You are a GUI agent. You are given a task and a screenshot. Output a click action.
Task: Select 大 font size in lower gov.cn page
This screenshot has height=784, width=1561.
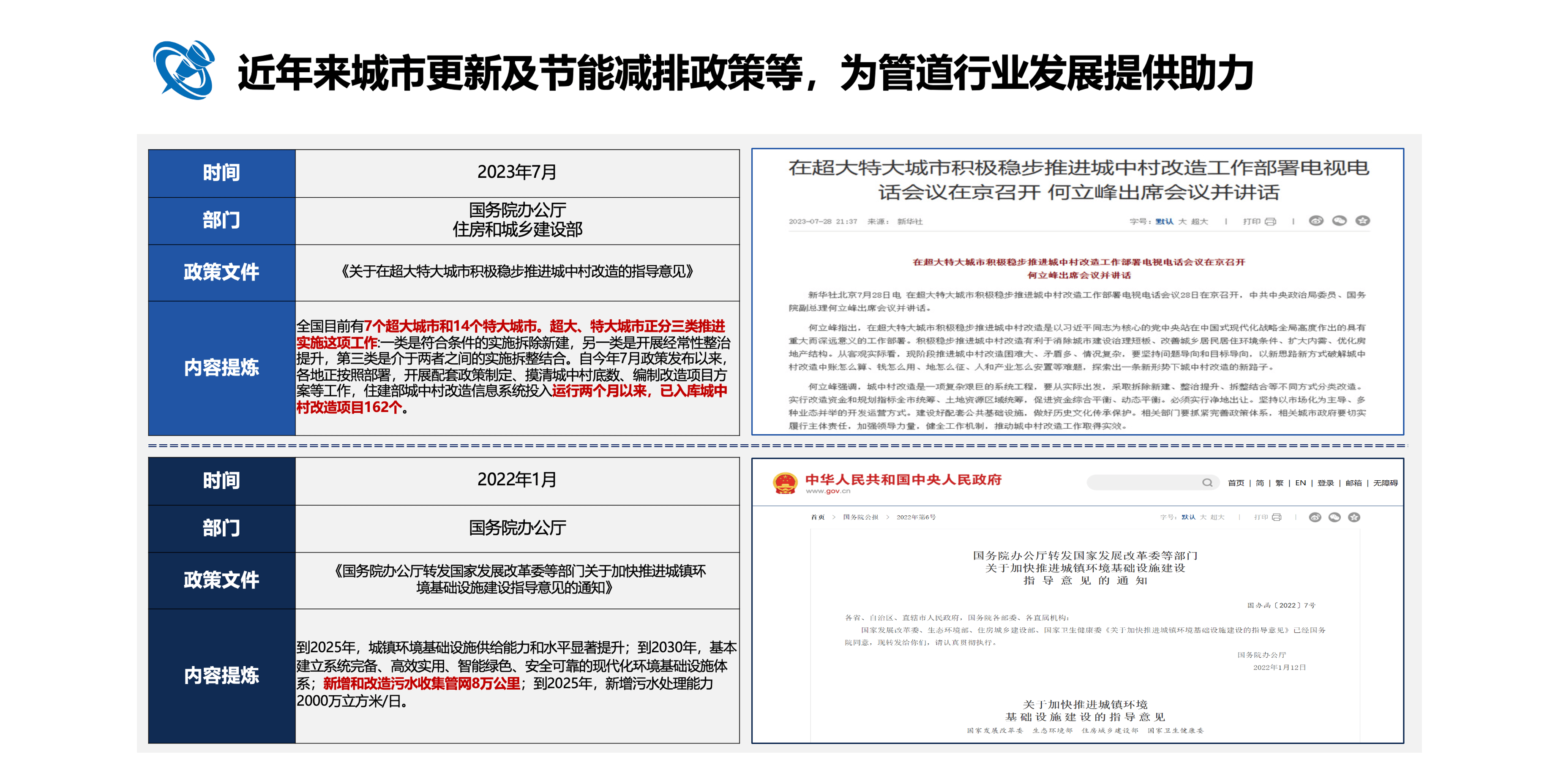1203,517
